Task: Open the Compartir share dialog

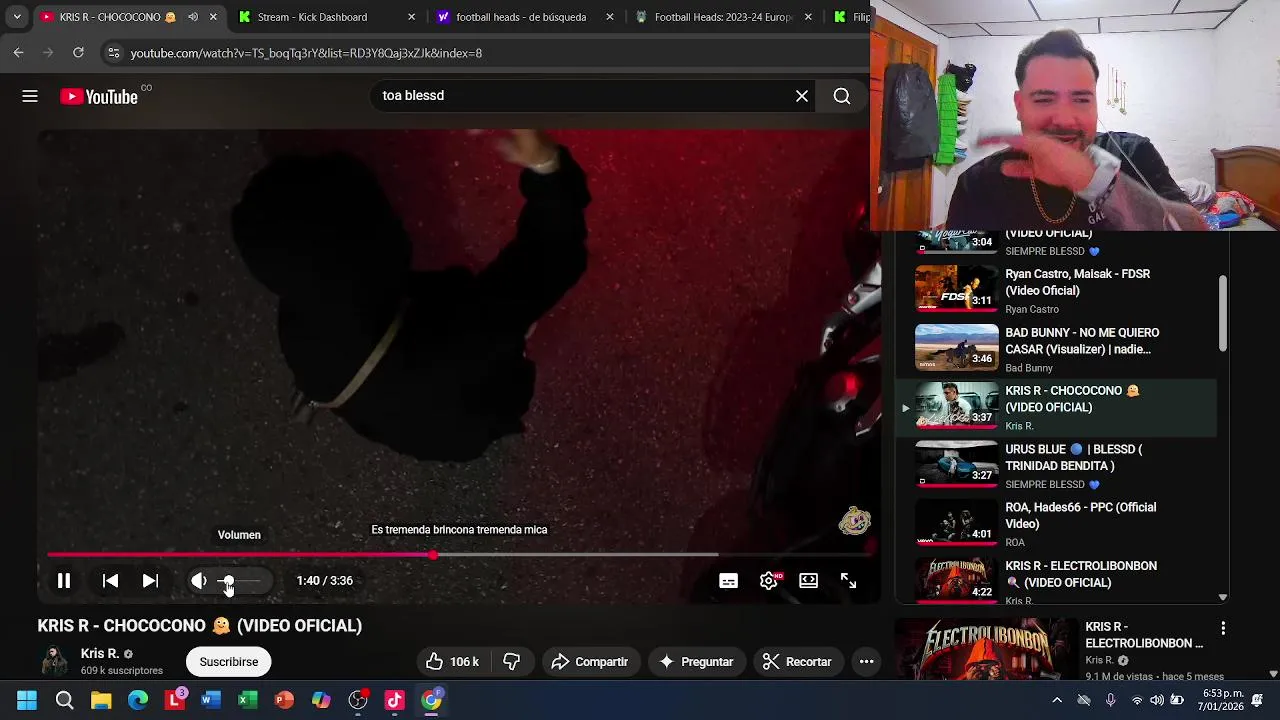Action: [x=590, y=661]
